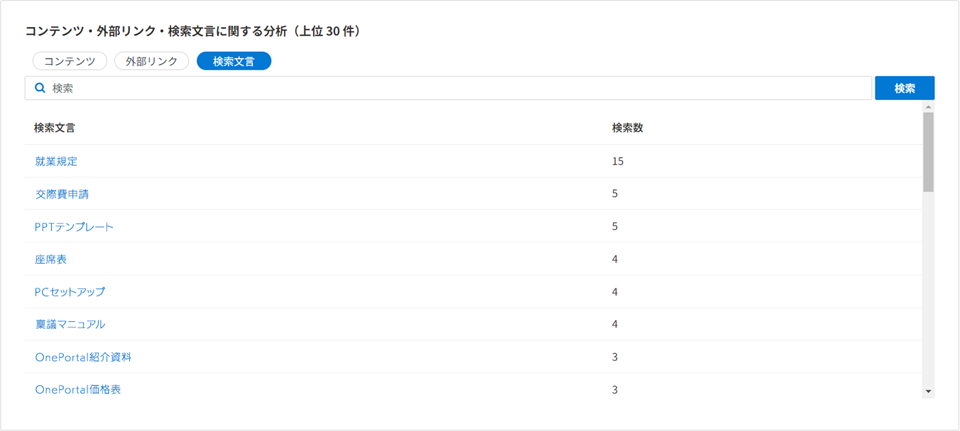Focus the 検索 text input field
The width and height of the screenshot is (960, 431).
point(448,88)
